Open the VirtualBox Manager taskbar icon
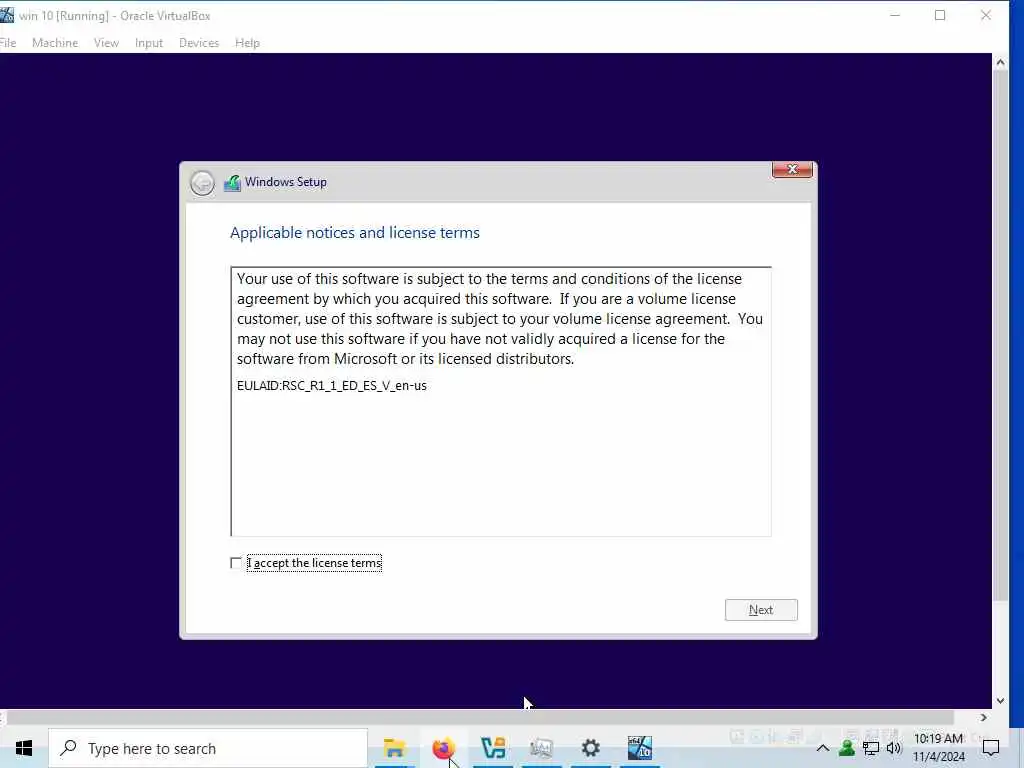This screenshot has height=768, width=1024. click(493, 748)
